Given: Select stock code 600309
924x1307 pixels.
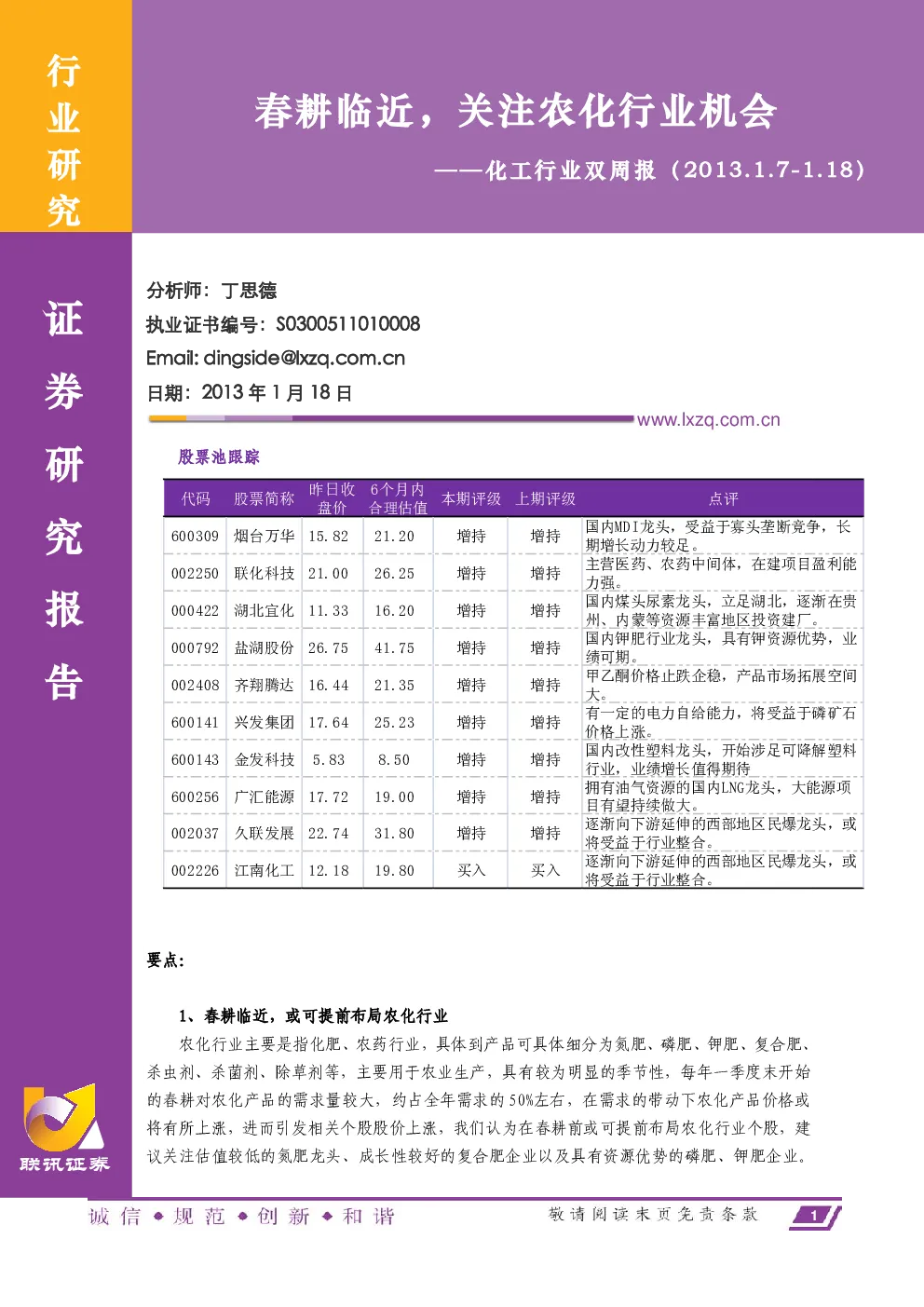Looking at the screenshot, I should click(x=195, y=537).
